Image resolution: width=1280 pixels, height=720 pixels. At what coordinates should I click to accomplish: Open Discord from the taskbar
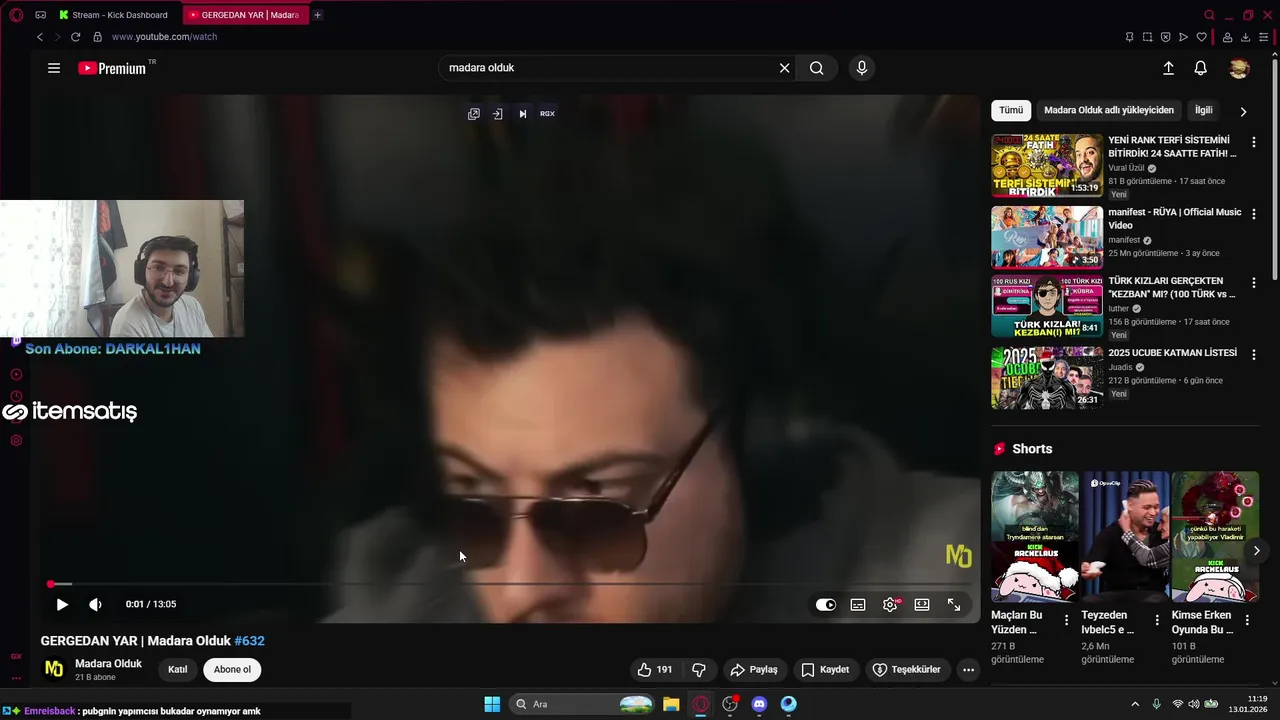coord(759,704)
